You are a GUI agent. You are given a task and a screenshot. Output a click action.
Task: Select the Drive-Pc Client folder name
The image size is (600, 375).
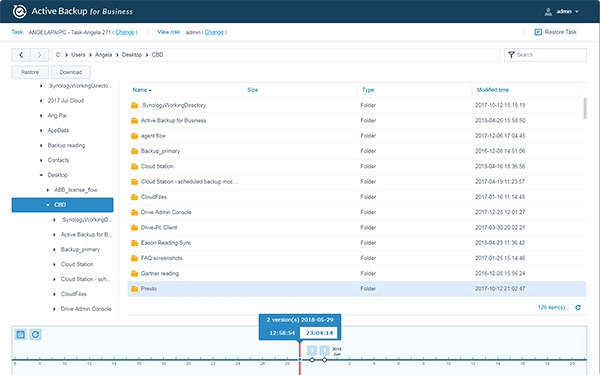point(159,228)
